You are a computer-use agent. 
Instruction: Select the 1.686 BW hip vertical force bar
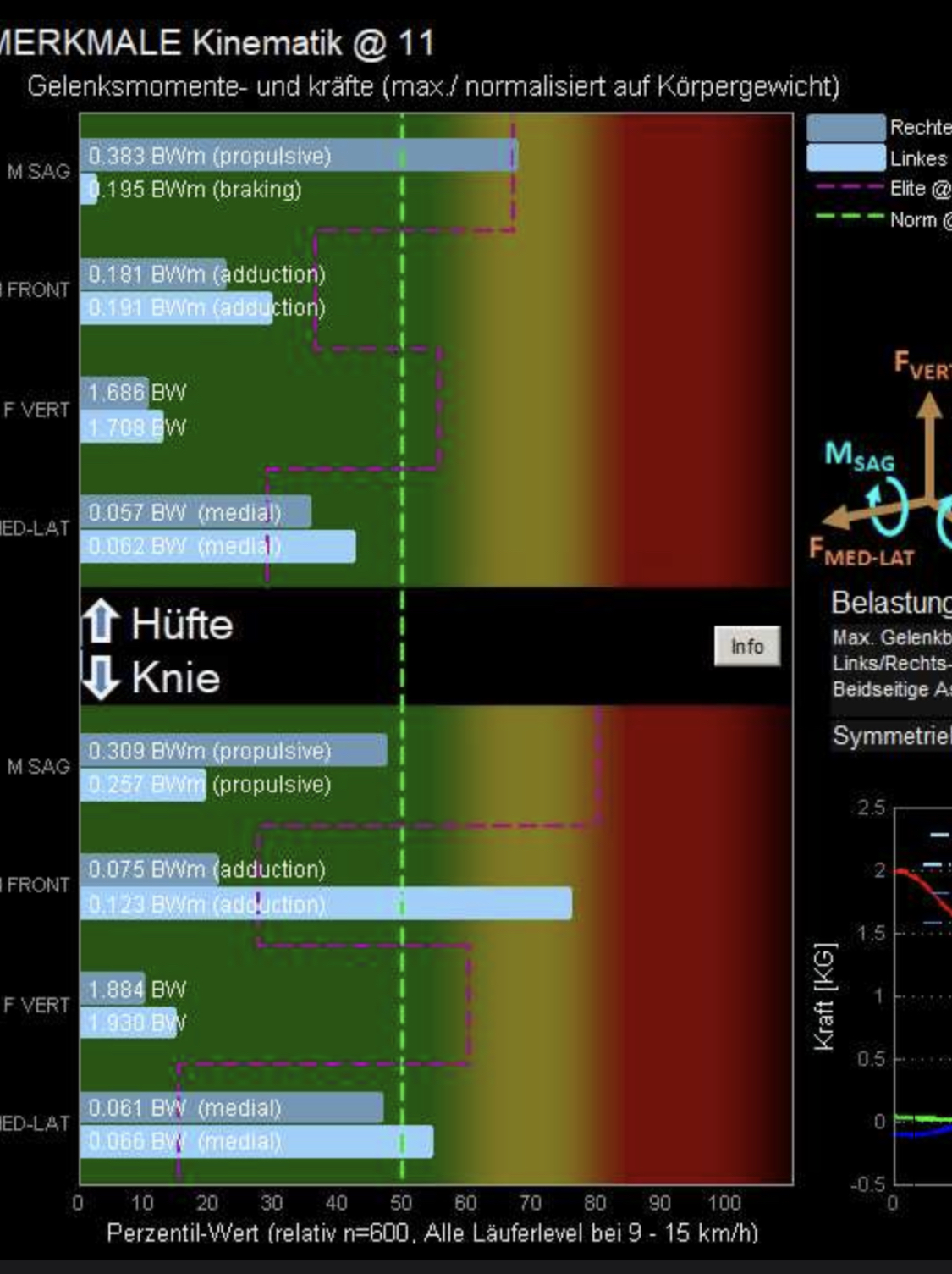(x=115, y=393)
